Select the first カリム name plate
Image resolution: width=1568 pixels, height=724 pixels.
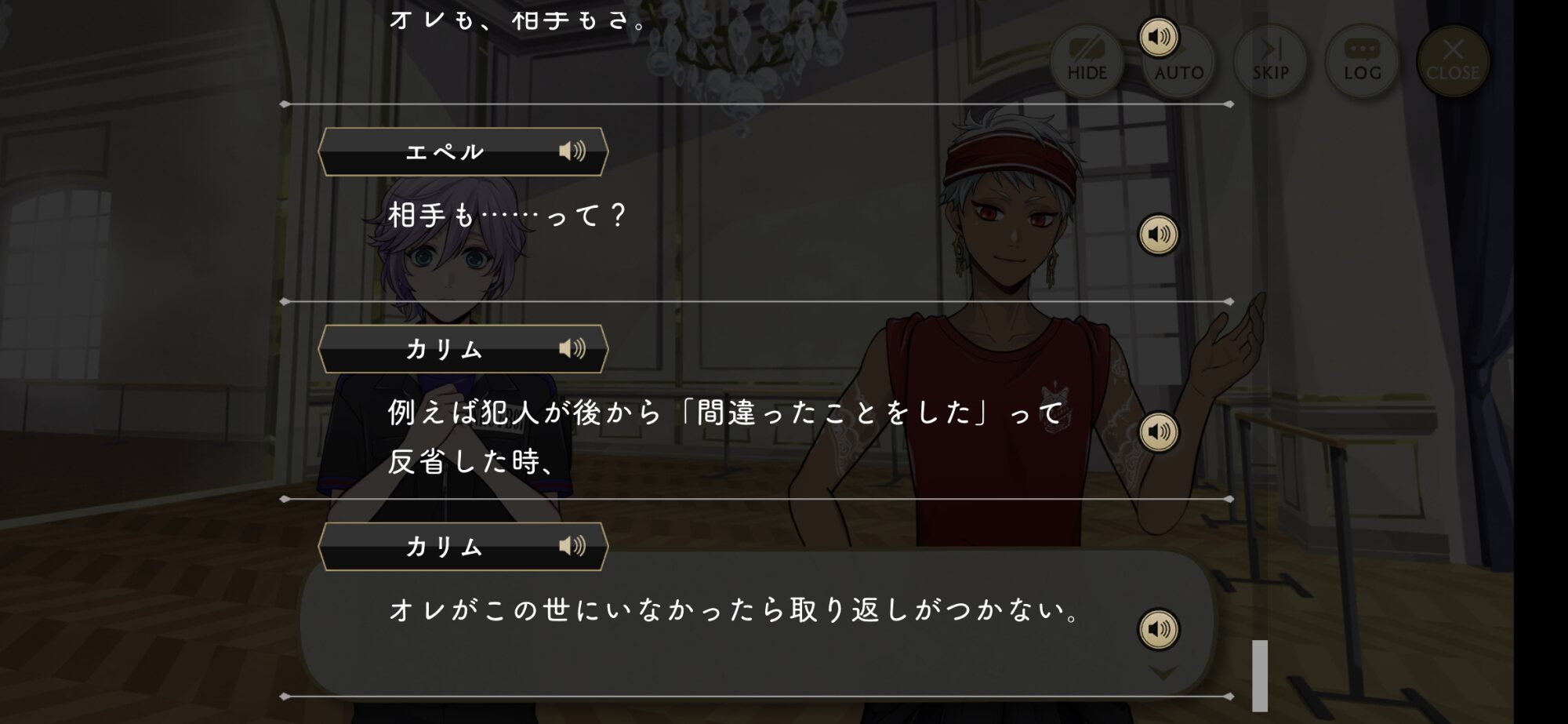463,349
